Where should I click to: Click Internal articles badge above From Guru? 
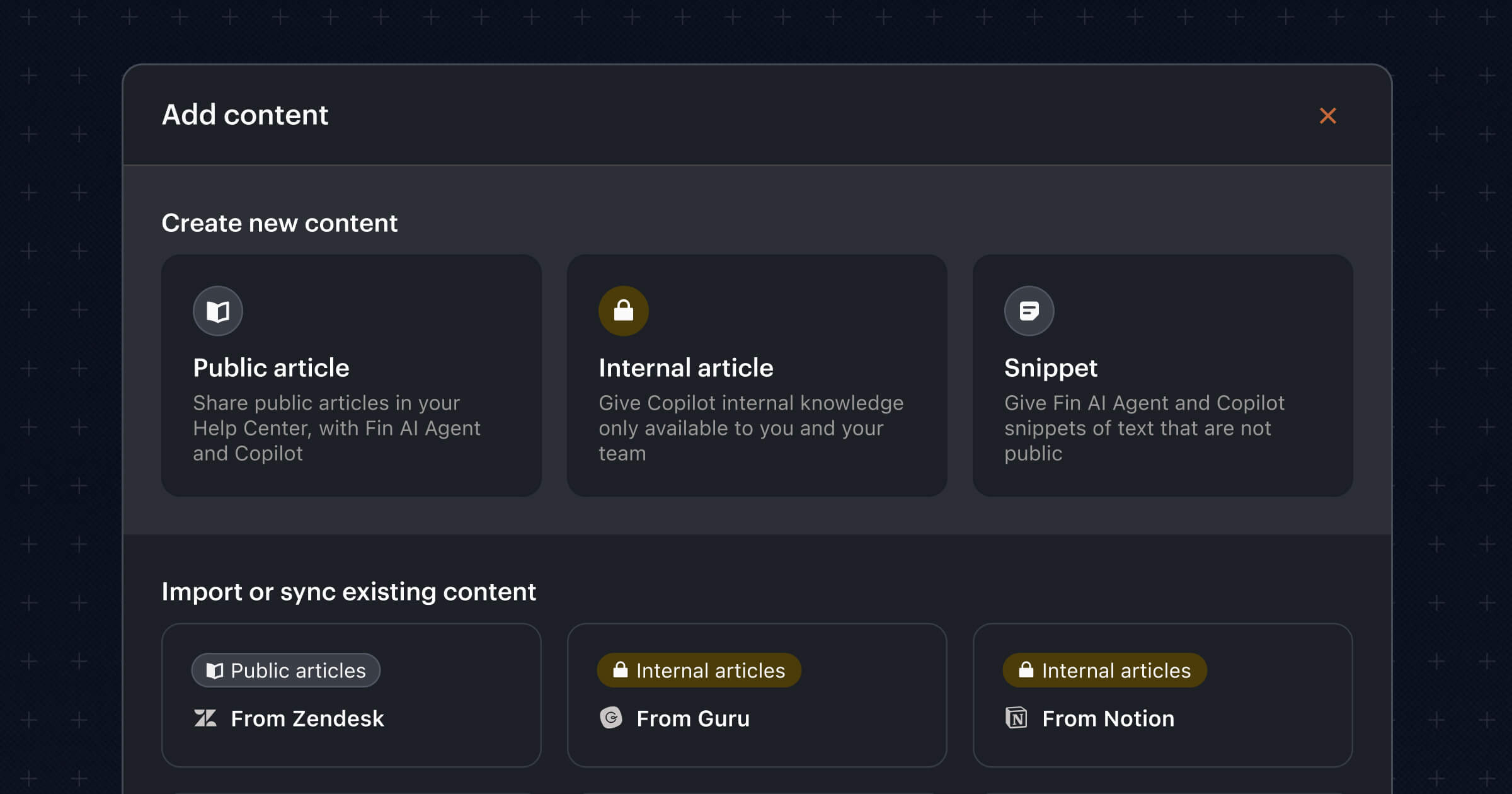(x=699, y=670)
